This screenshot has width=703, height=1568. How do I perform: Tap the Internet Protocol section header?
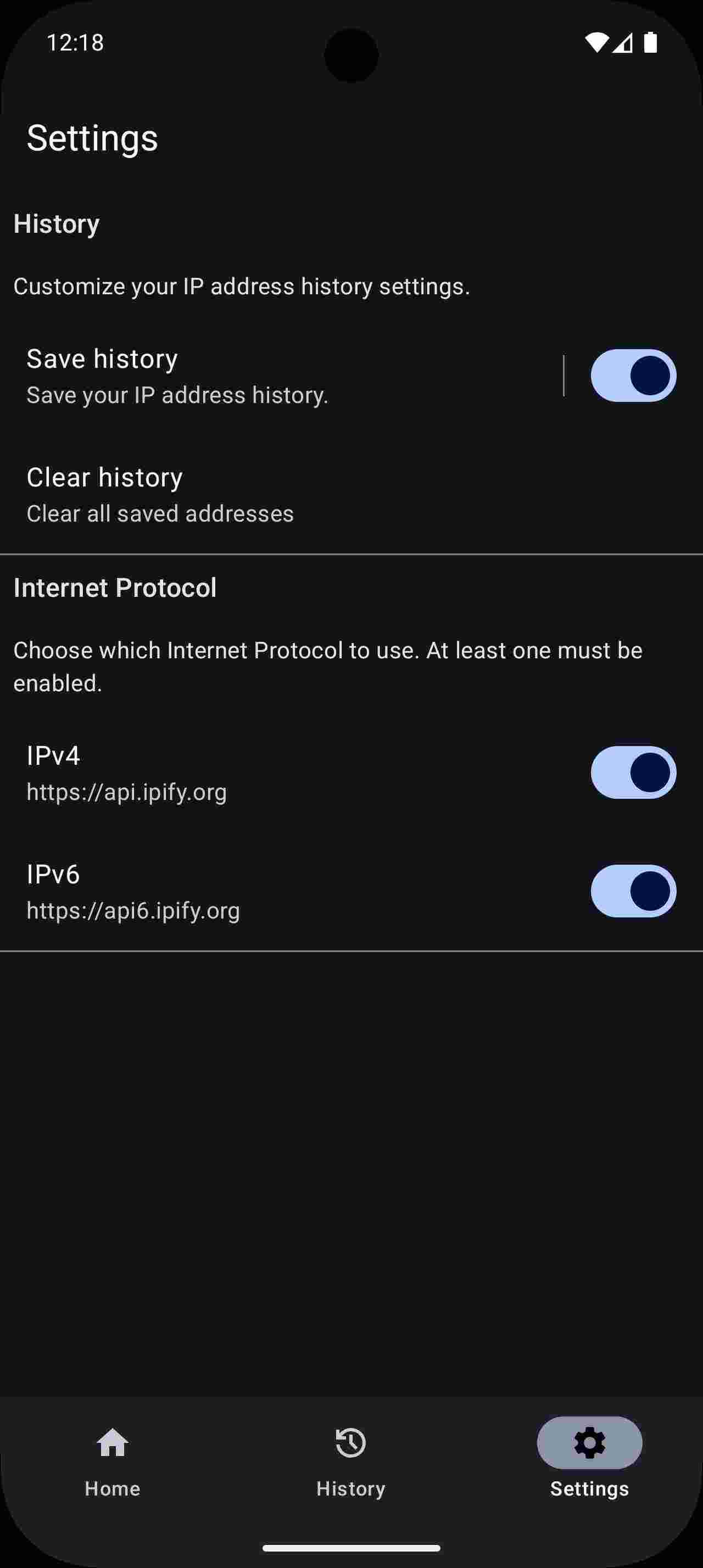tap(115, 587)
